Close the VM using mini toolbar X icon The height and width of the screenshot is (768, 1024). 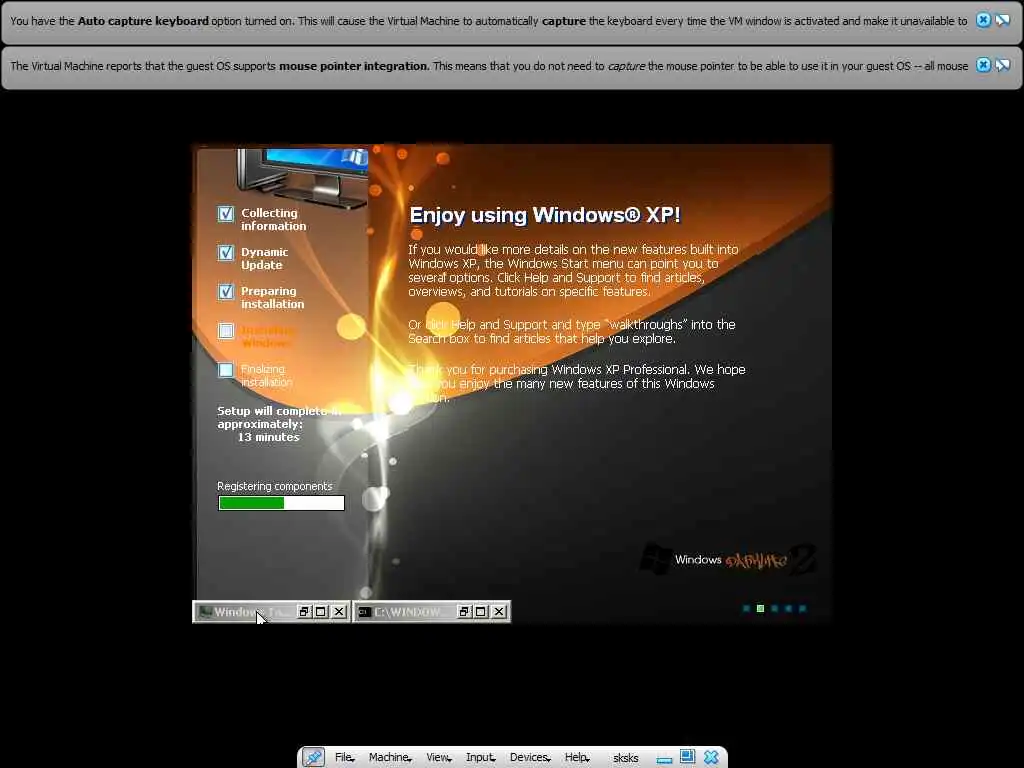[711, 758]
